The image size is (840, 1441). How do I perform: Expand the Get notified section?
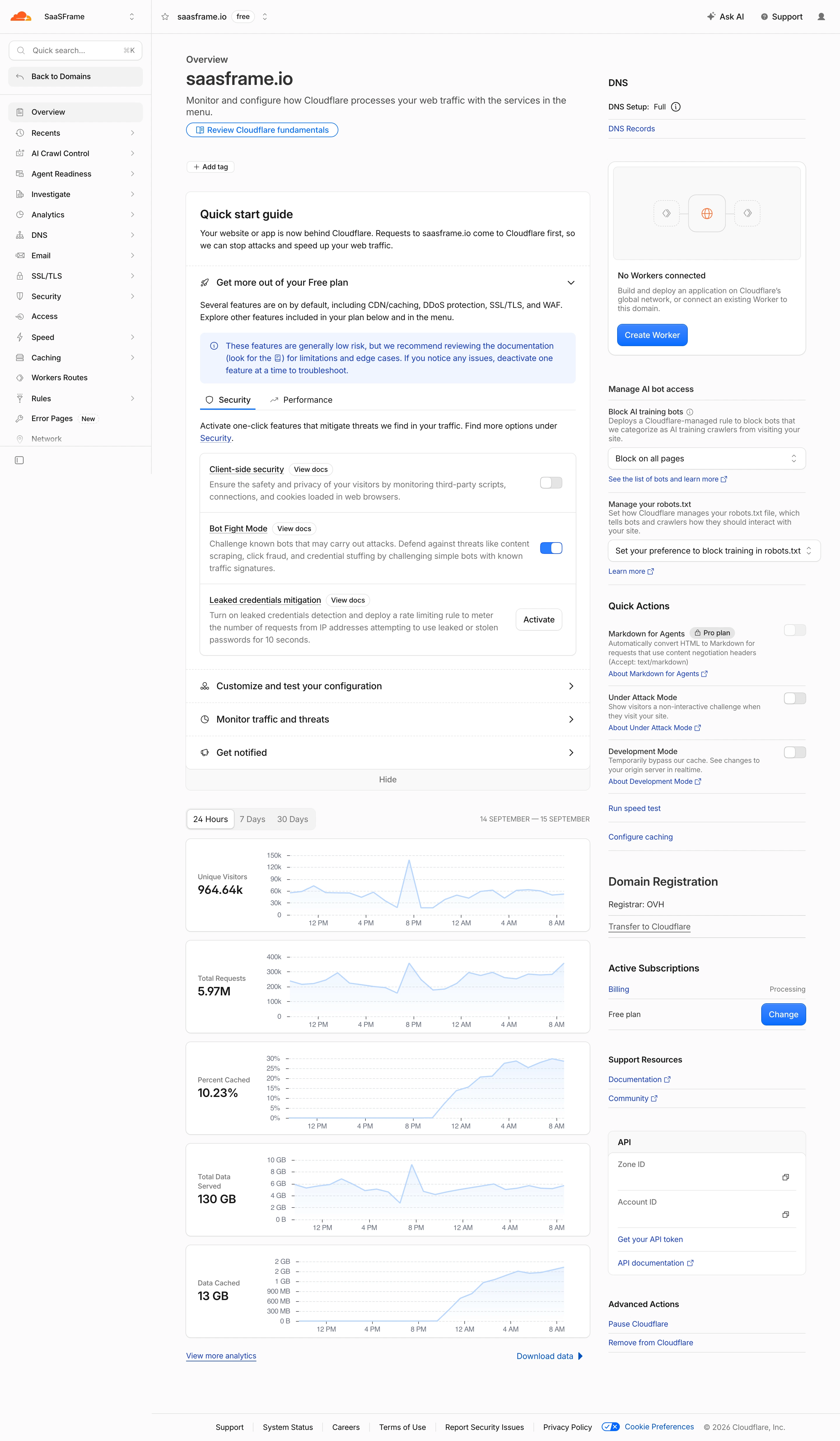pyautogui.click(x=387, y=753)
